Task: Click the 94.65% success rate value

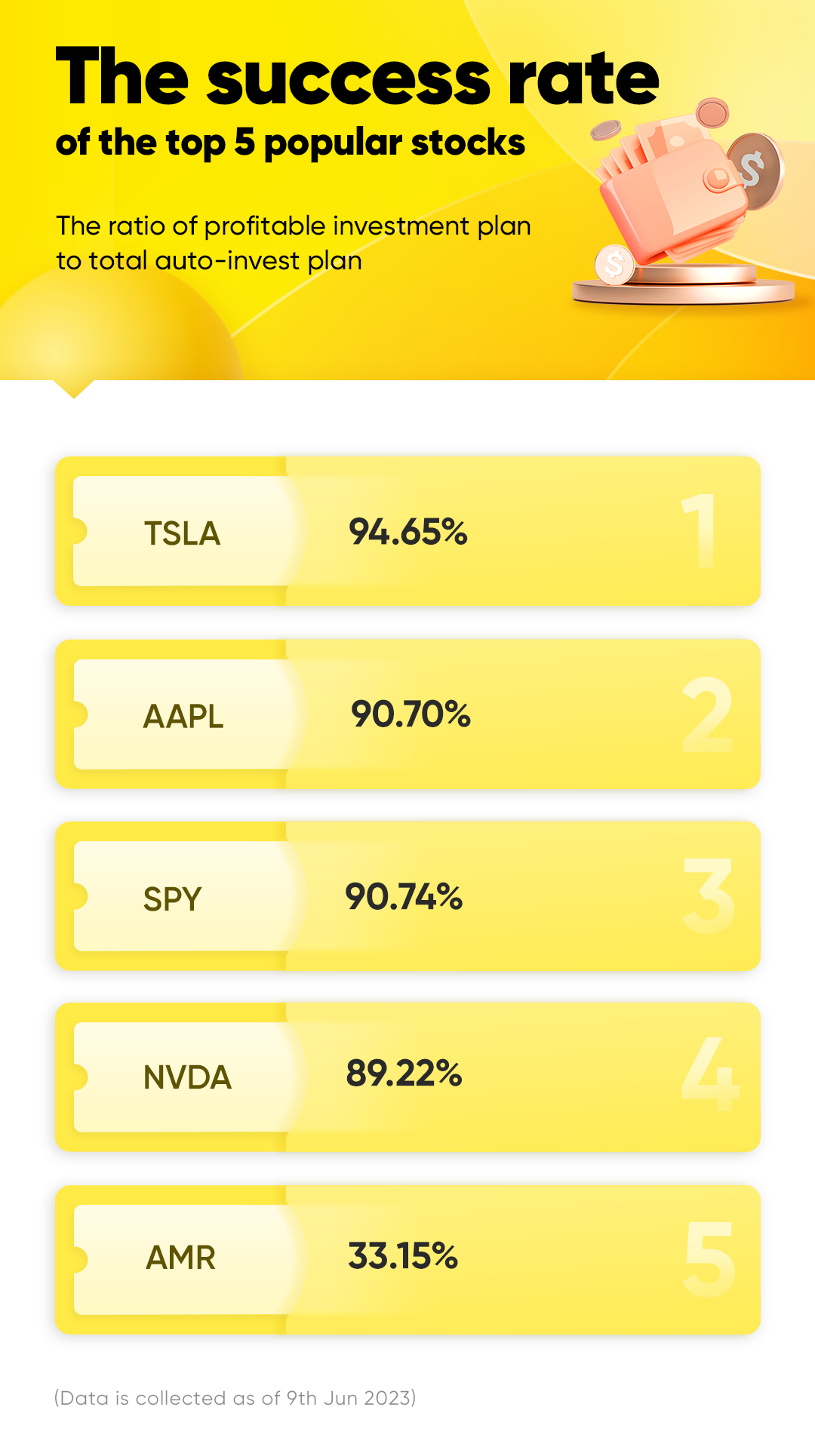Action: (408, 532)
